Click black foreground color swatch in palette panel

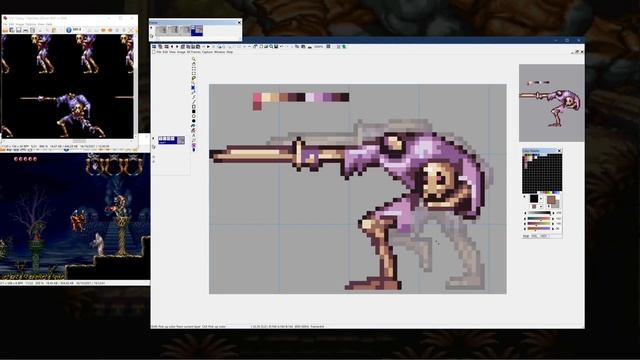(x=534, y=199)
